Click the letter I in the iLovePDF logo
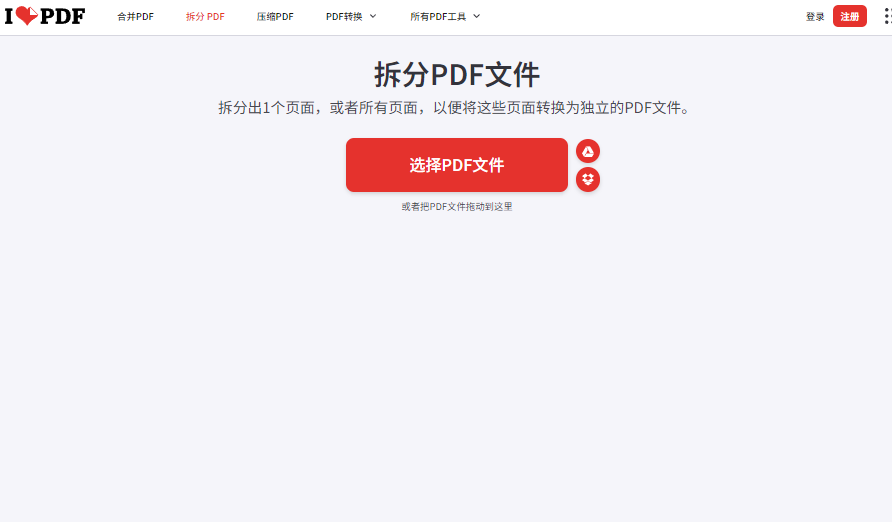Viewport: 892px width, 522px height. pyautogui.click(x=9, y=16)
